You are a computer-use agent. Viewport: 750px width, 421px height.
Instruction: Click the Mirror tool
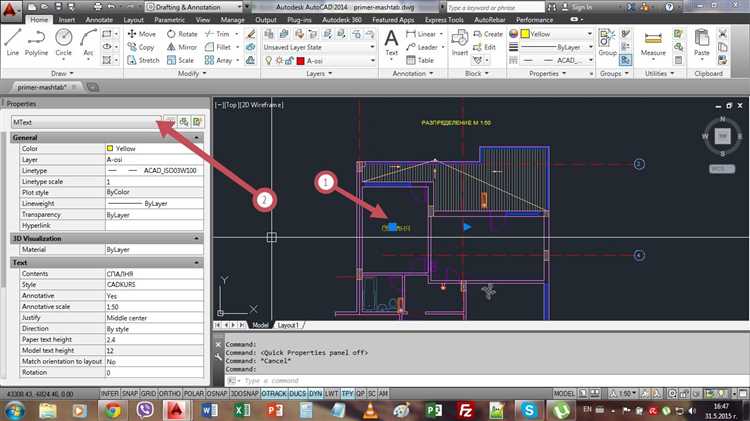(182, 47)
